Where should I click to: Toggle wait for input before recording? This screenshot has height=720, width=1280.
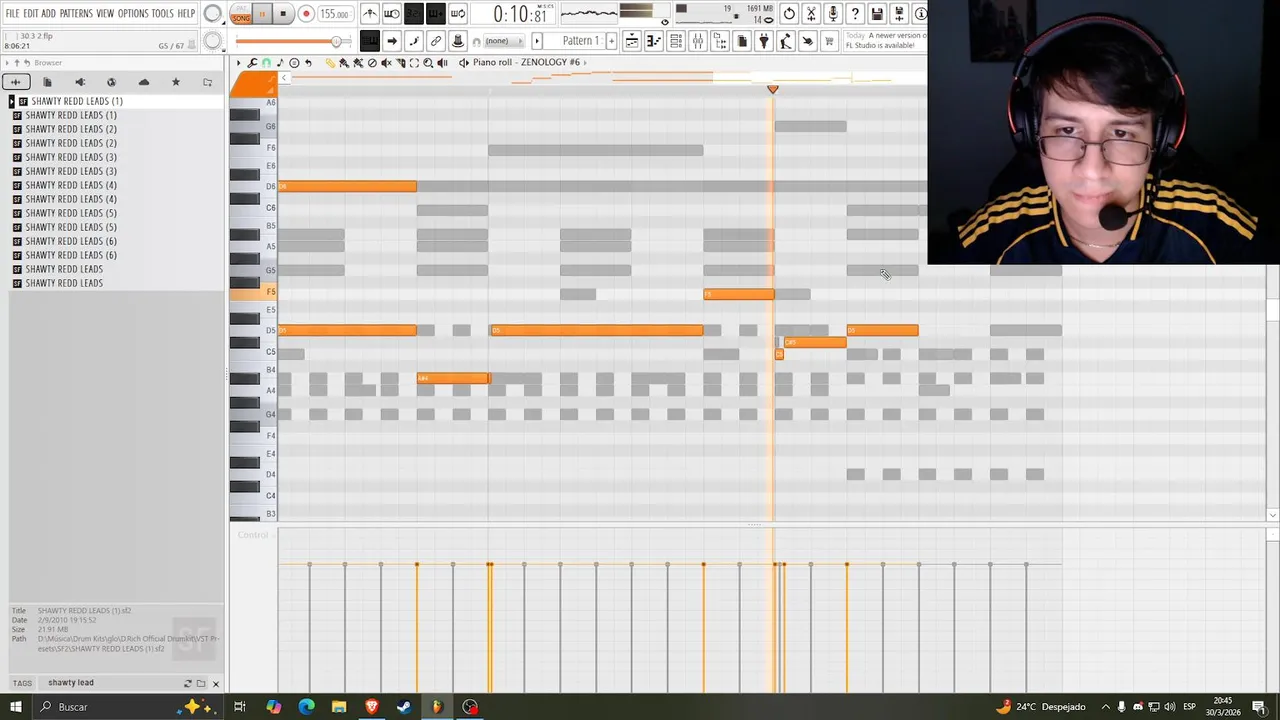coord(392,14)
